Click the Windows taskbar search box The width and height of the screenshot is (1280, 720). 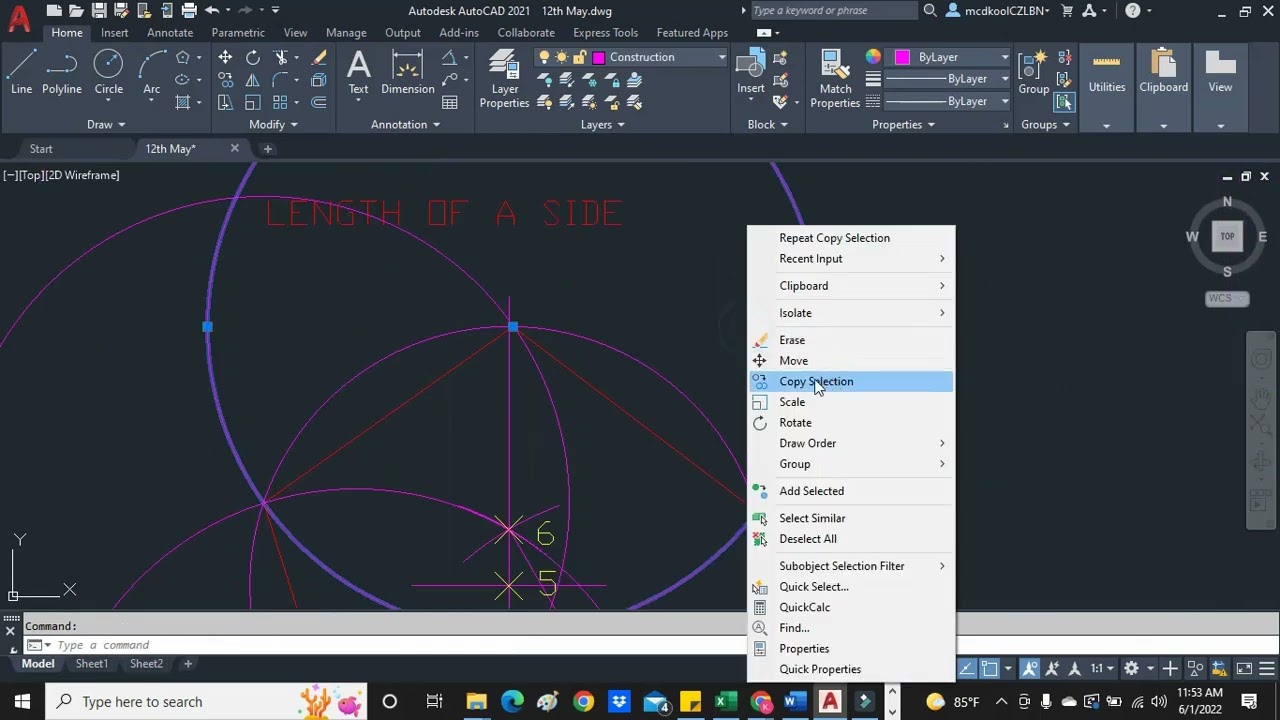point(207,701)
